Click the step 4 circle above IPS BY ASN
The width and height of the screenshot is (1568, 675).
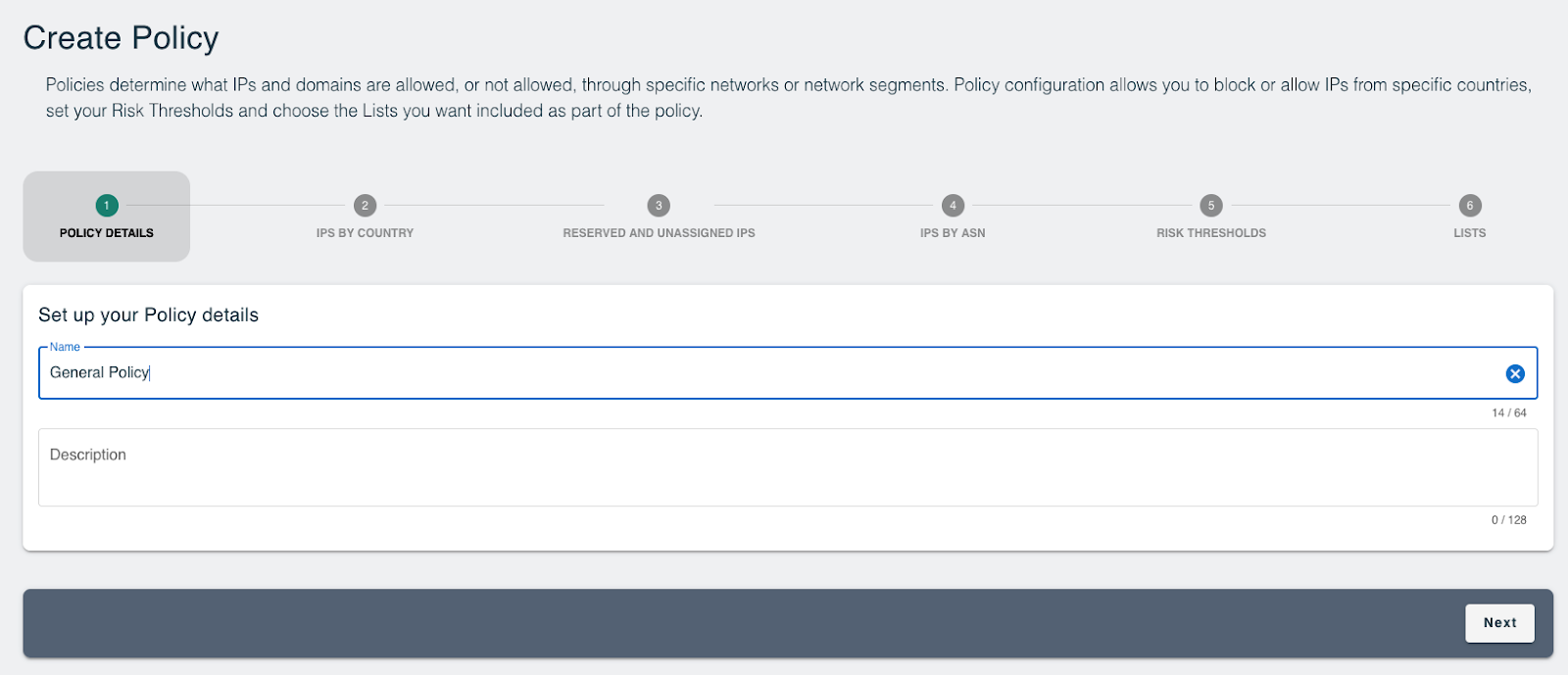point(953,206)
